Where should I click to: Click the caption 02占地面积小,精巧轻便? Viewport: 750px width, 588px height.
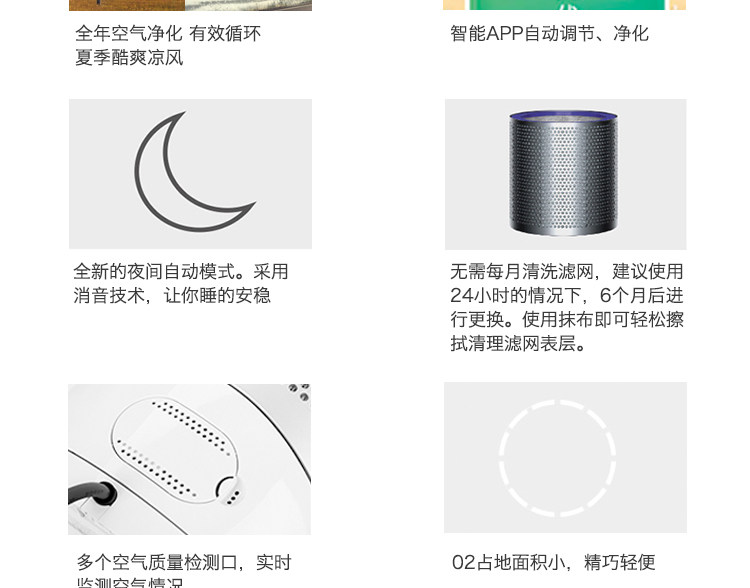tap(553, 563)
